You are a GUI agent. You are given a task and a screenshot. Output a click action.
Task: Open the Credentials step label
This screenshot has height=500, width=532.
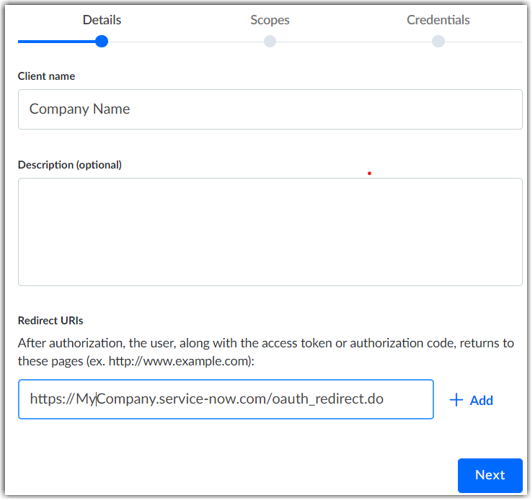pos(438,20)
